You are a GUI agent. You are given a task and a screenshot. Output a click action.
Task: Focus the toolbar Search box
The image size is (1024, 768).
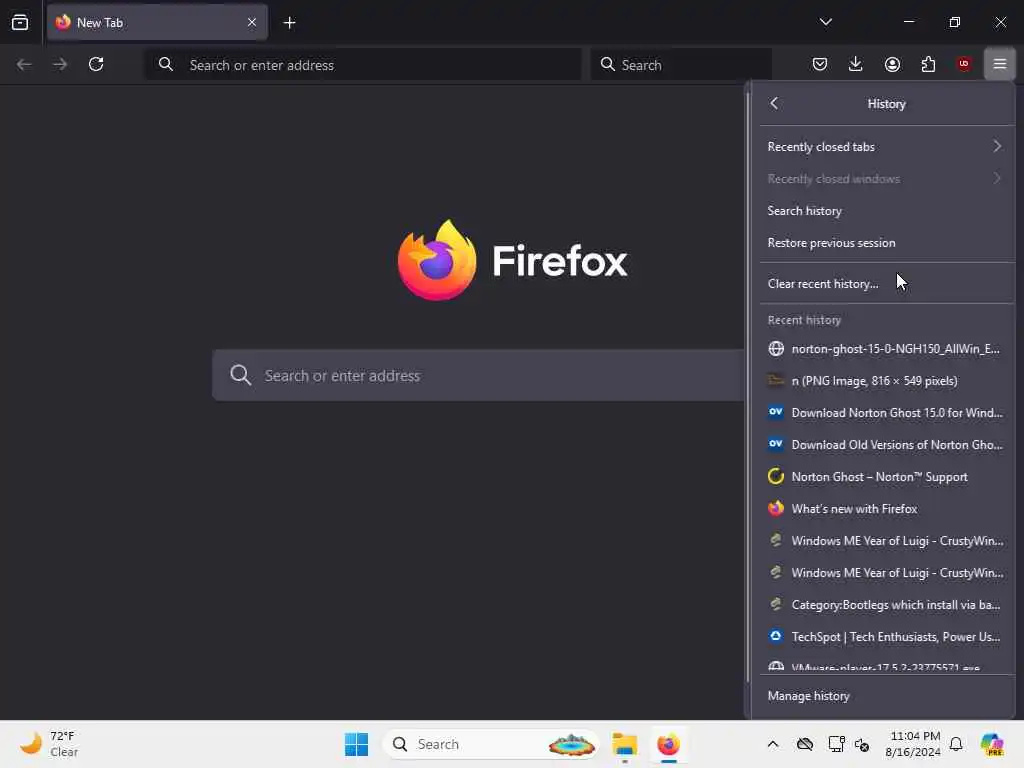pyautogui.click(x=681, y=65)
